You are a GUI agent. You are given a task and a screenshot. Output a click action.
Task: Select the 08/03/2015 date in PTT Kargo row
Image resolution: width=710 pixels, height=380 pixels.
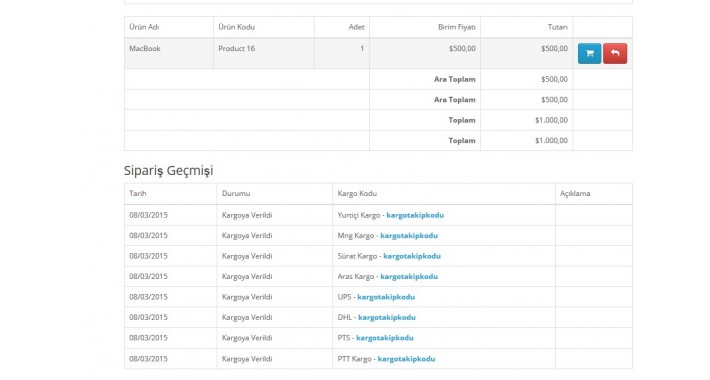(x=148, y=359)
